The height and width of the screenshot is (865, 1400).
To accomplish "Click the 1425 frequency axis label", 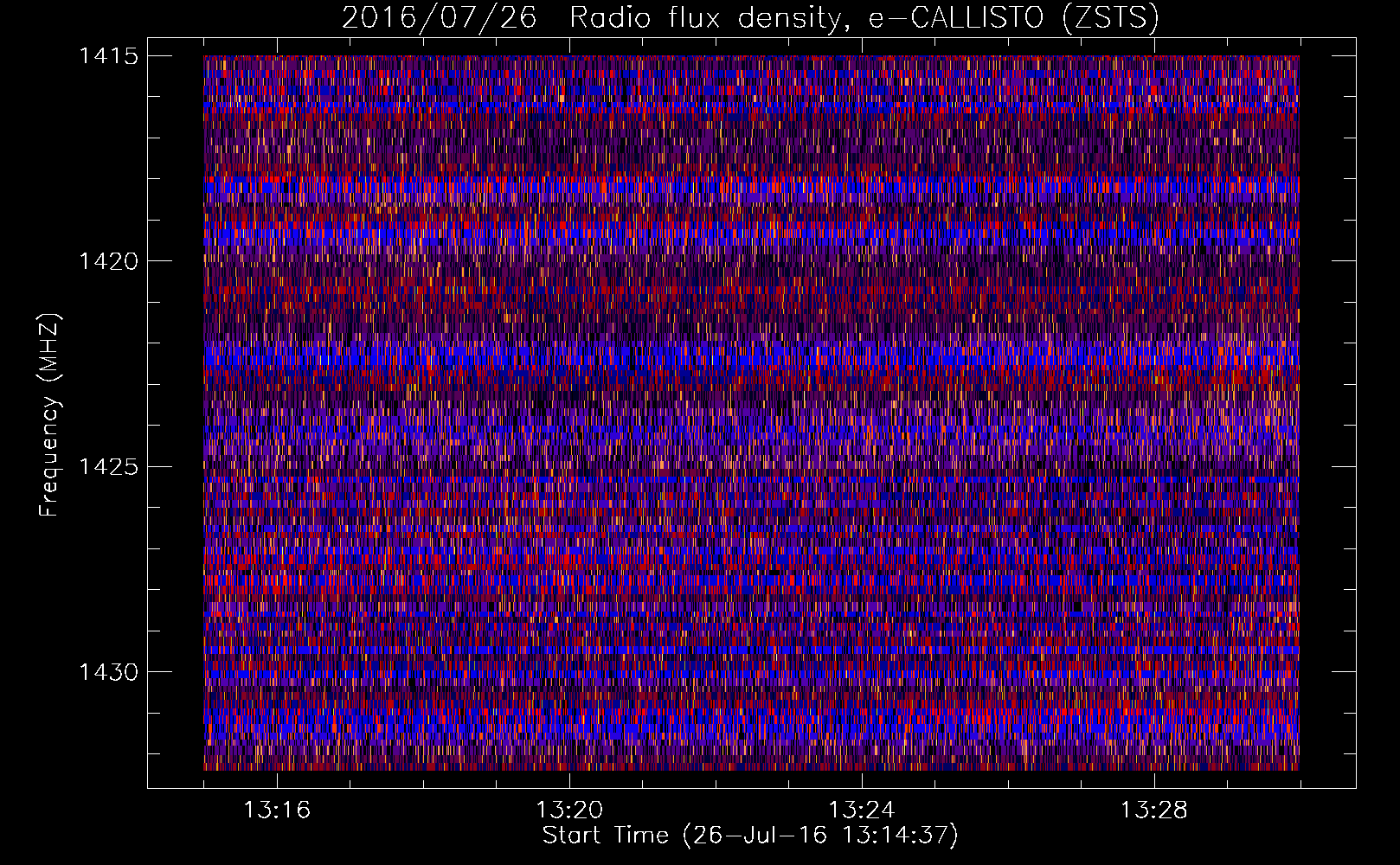I will [x=108, y=467].
